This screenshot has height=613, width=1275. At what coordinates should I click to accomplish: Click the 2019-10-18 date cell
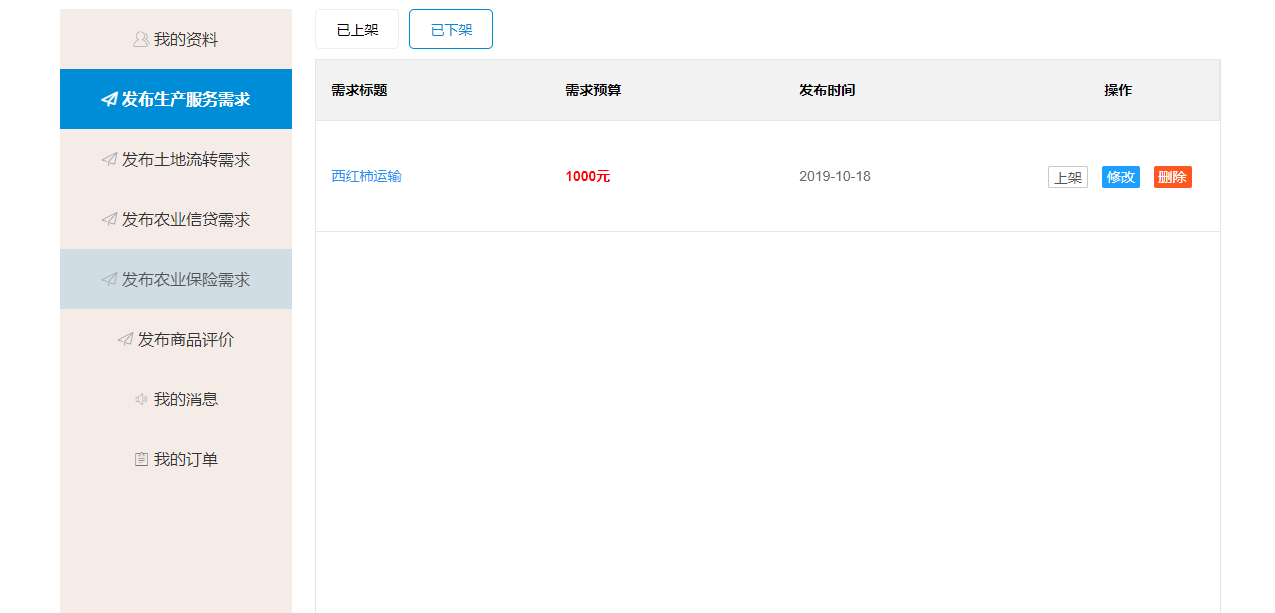pyautogui.click(x=835, y=177)
